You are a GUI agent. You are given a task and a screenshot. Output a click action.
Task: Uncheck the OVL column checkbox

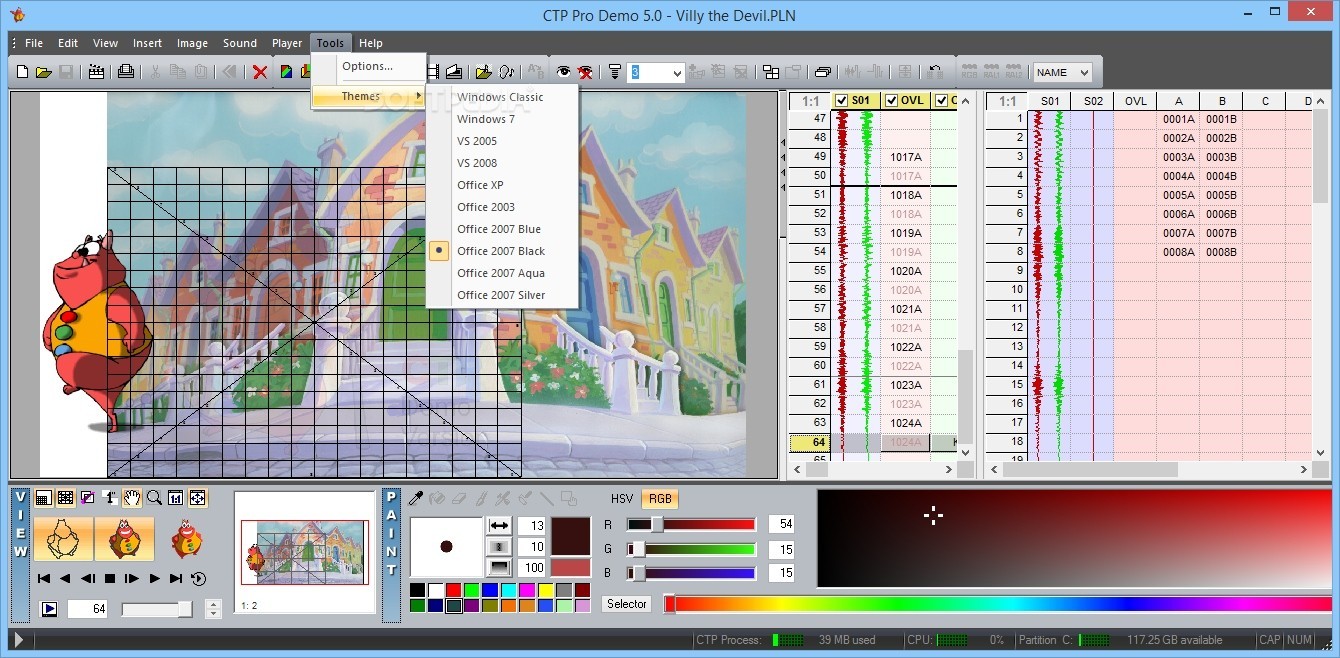892,100
